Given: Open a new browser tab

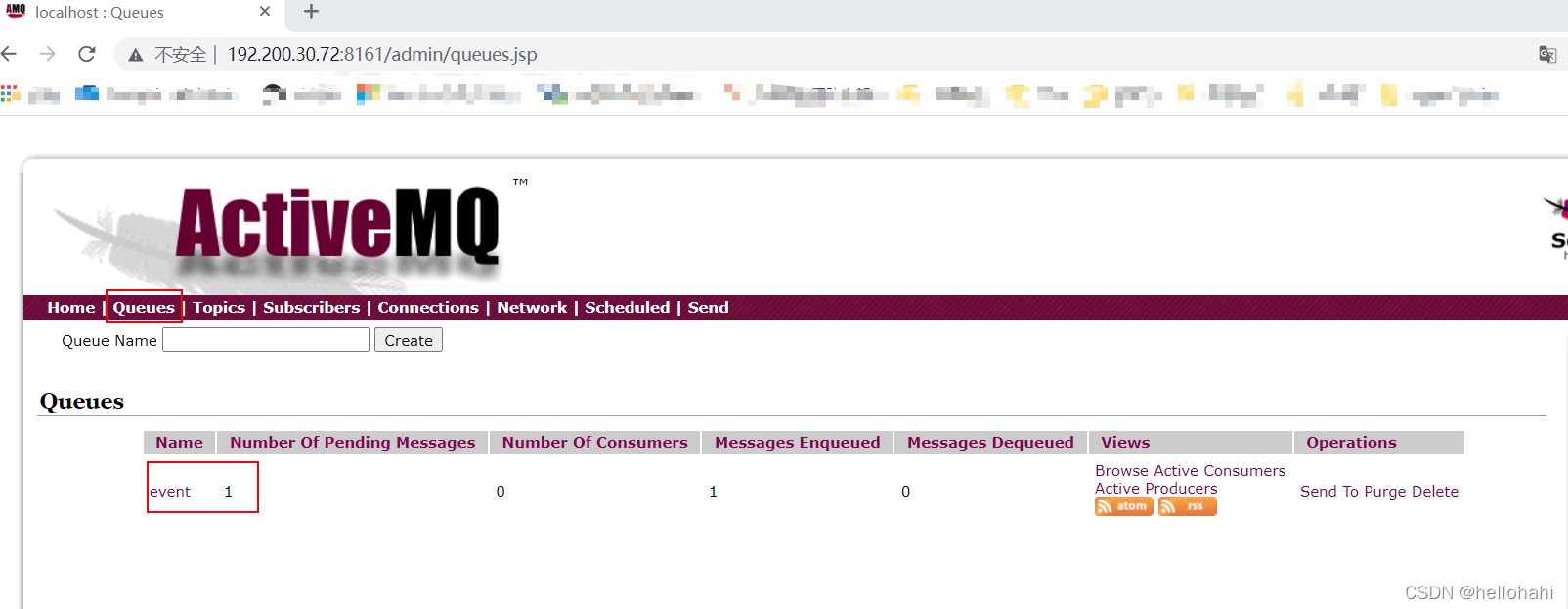Looking at the screenshot, I should coord(311,12).
